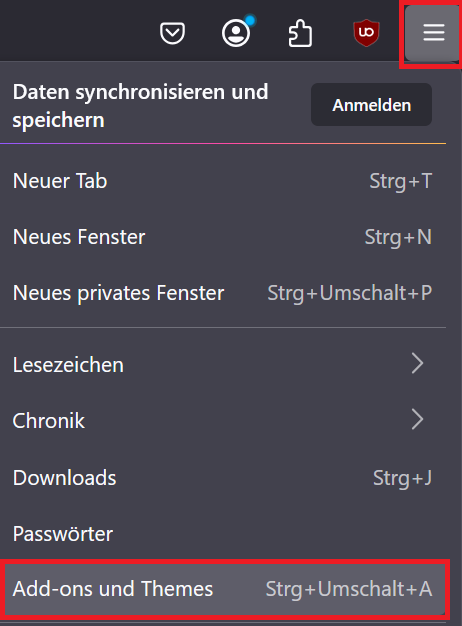Click the blue notification dot on account avatar
The width and height of the screenshot is (462, 626).
(x=250, y=20)
